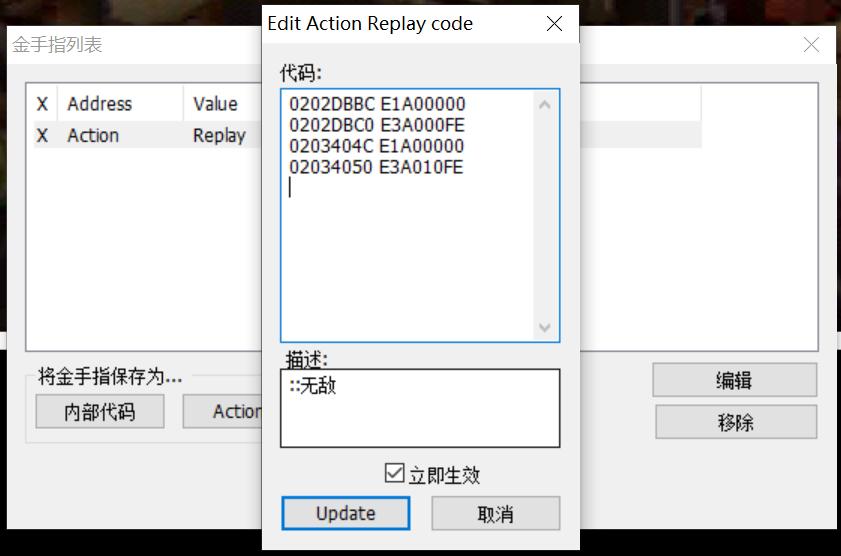The image size is (841, 556).
Task: Click the Replay value cell
Action: point(219,135)
